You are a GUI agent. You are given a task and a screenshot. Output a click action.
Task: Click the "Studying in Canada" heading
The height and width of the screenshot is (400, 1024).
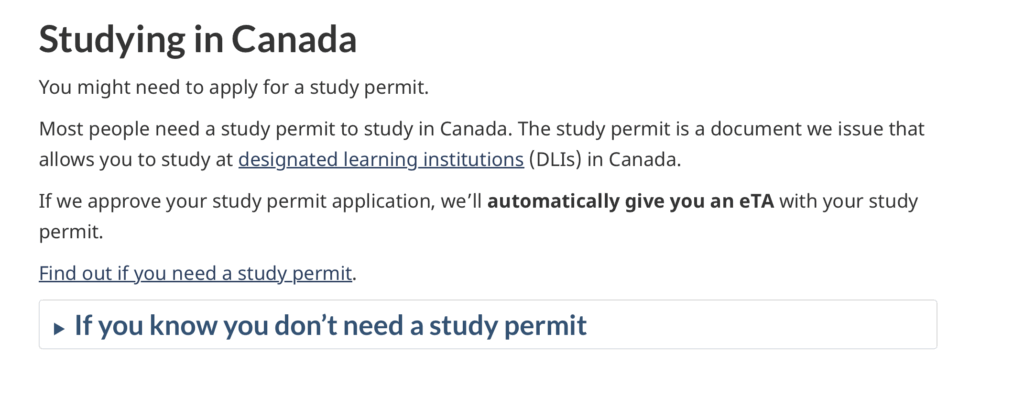[197, 41]
